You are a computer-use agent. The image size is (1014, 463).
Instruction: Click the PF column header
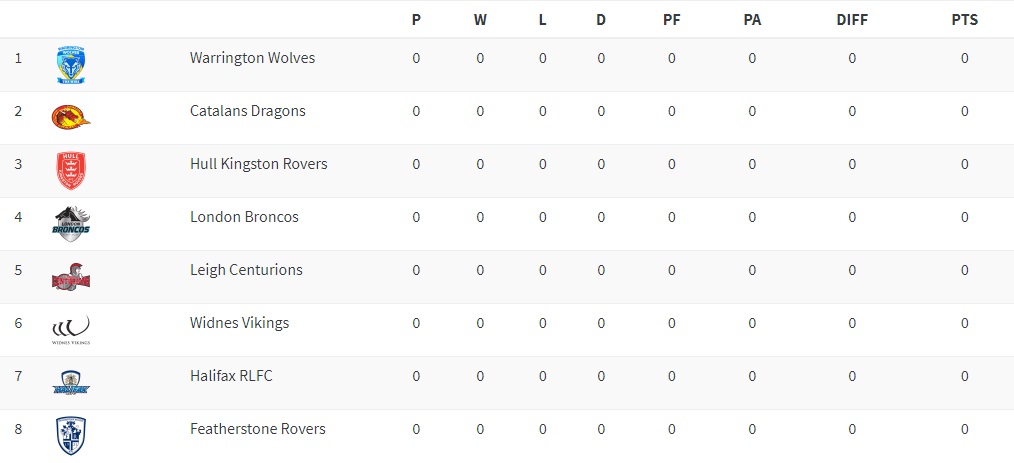[672, 19]
